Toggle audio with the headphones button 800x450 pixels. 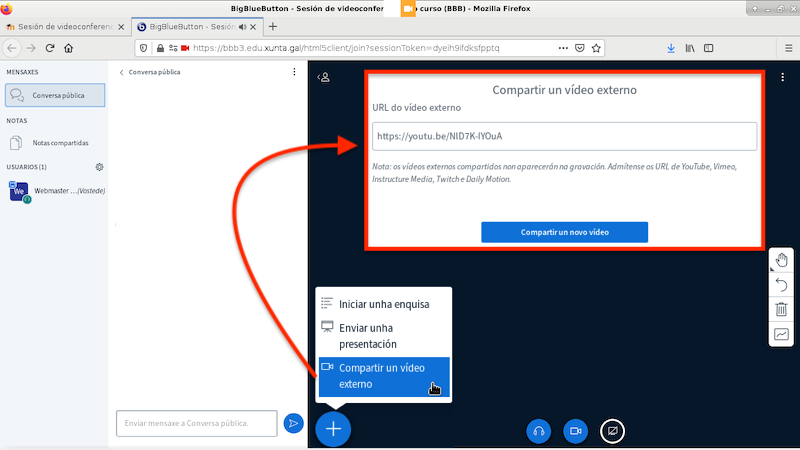pyautogui.click(x=539, y=431)
